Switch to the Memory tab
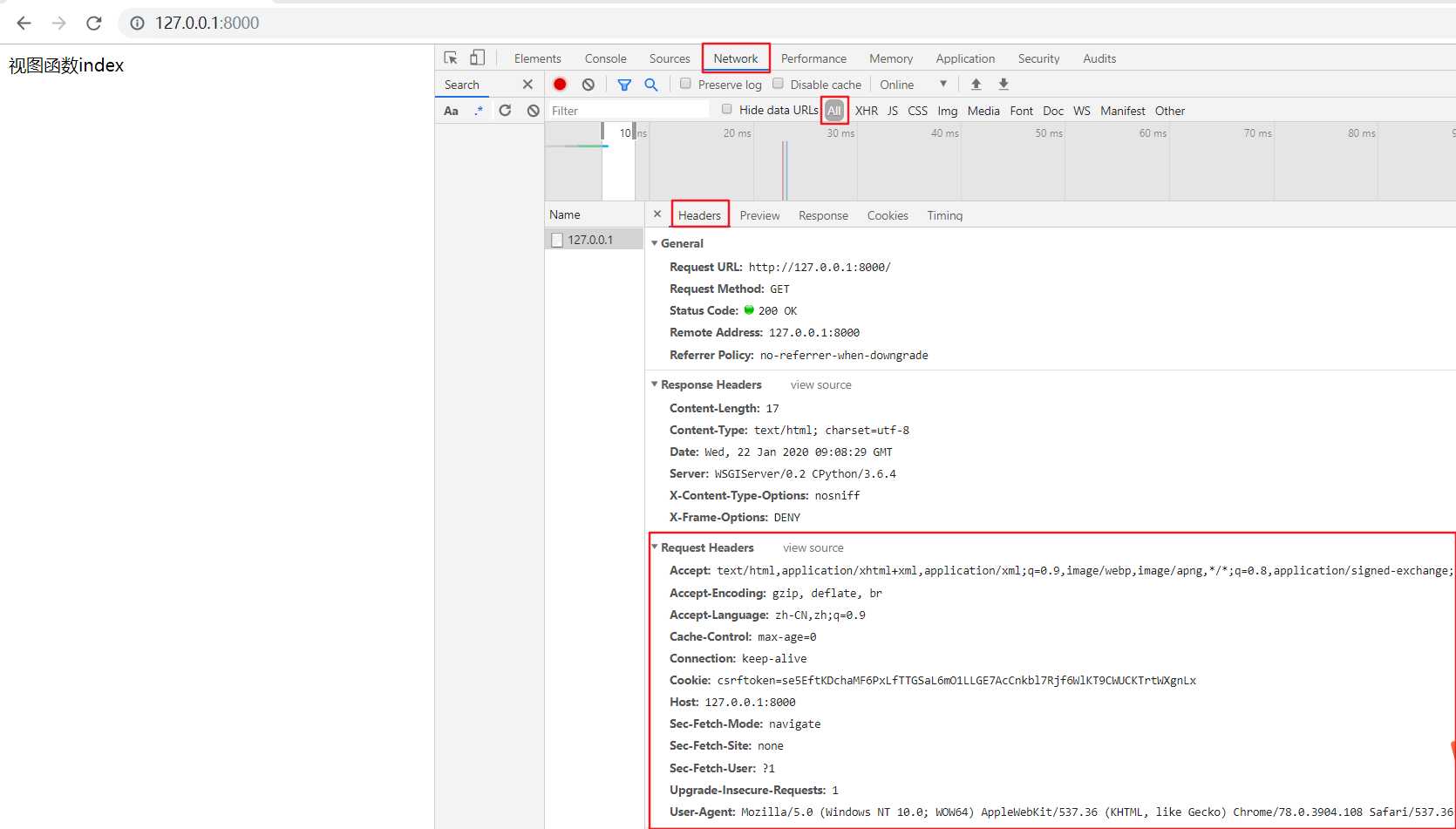Viewport: 1456px width, 829px height. coord(891,58)
